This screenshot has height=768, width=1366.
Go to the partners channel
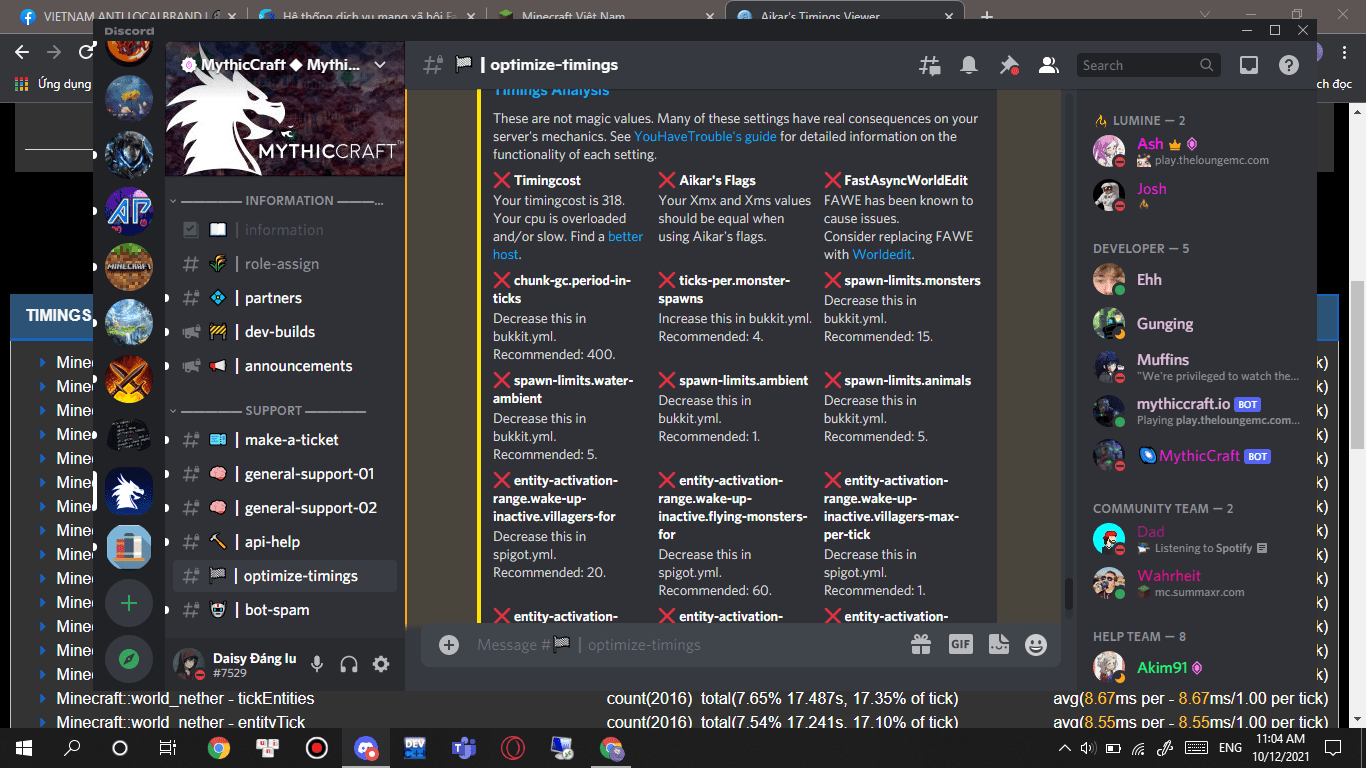[285, 298]
